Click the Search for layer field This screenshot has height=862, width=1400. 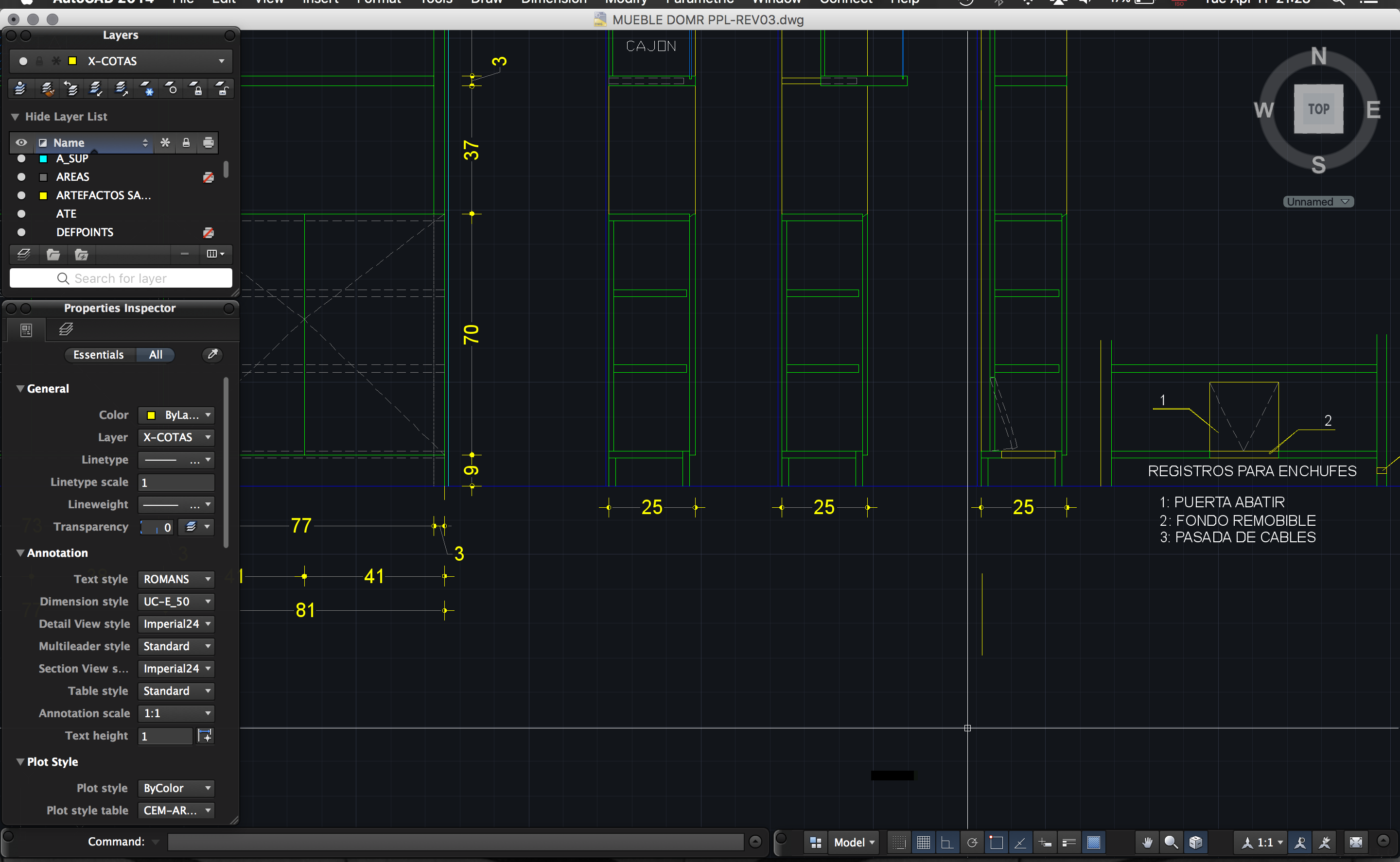[121, 278]
